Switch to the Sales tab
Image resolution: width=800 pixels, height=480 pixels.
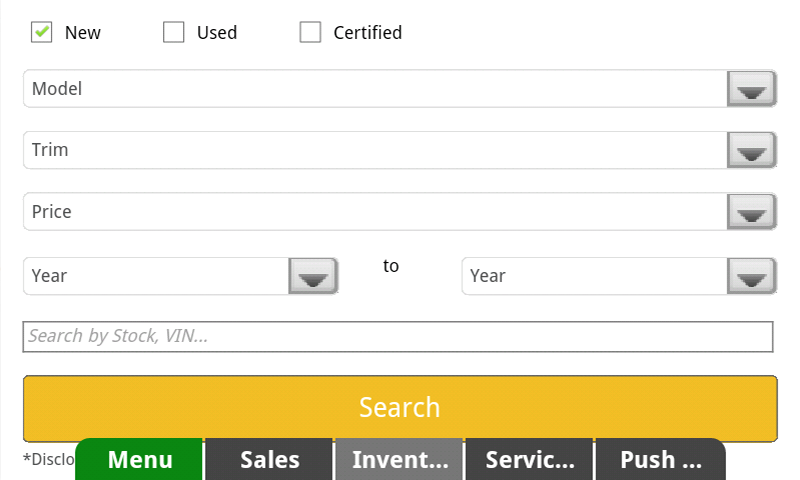click(270, 460)
